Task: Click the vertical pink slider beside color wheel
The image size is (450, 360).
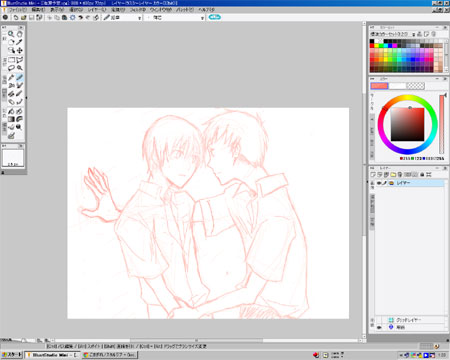Action: pos(442,124)
